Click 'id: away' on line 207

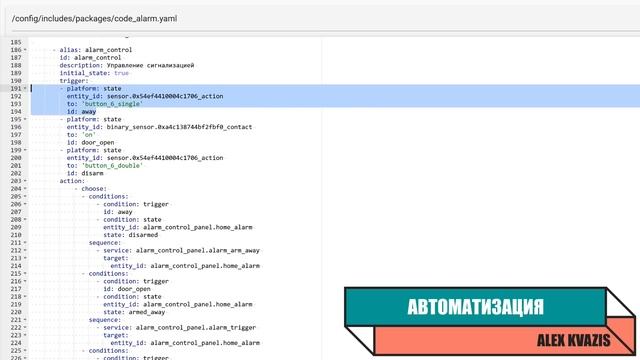click(x=118, y=212)
